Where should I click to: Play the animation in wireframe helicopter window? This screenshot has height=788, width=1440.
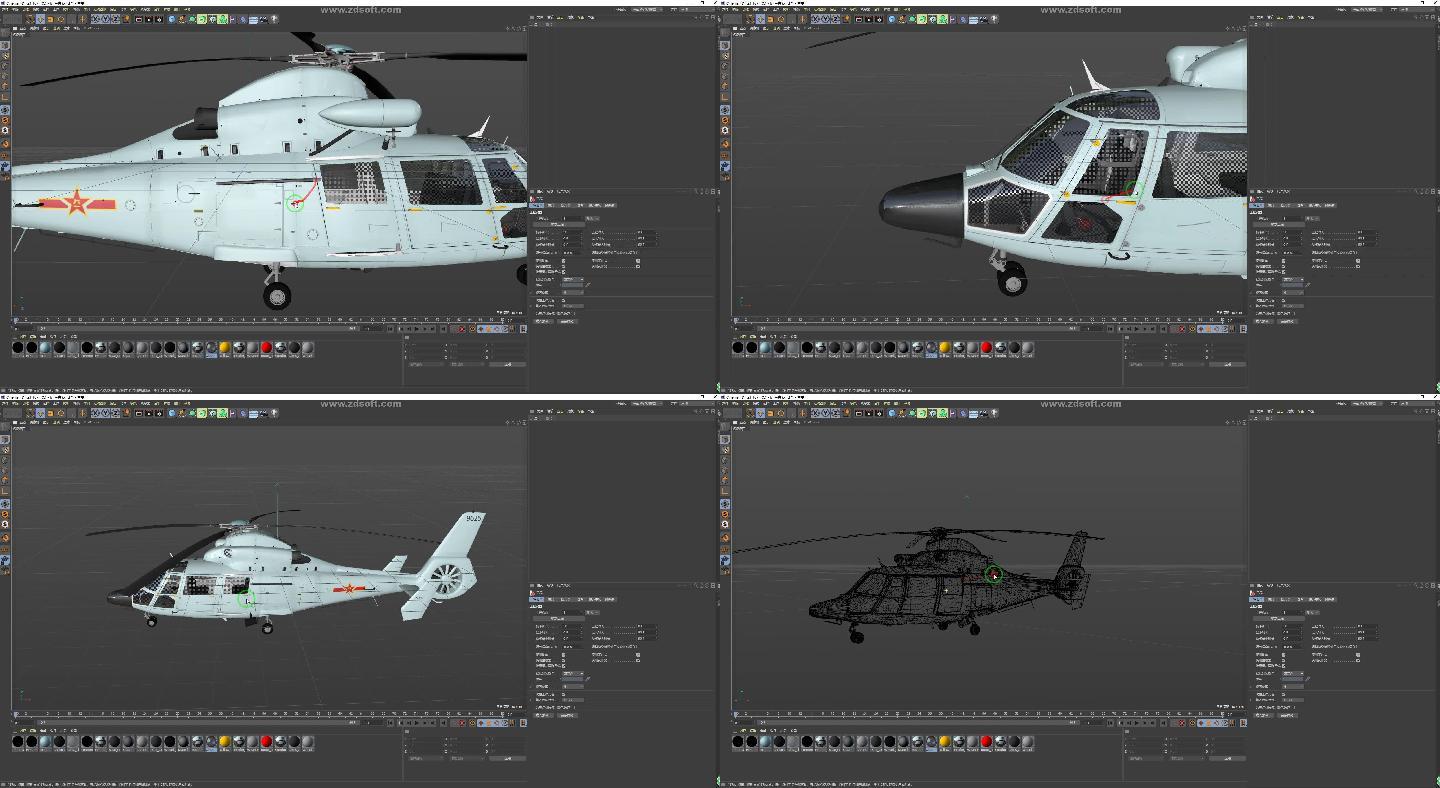(x=1137, y=723)
